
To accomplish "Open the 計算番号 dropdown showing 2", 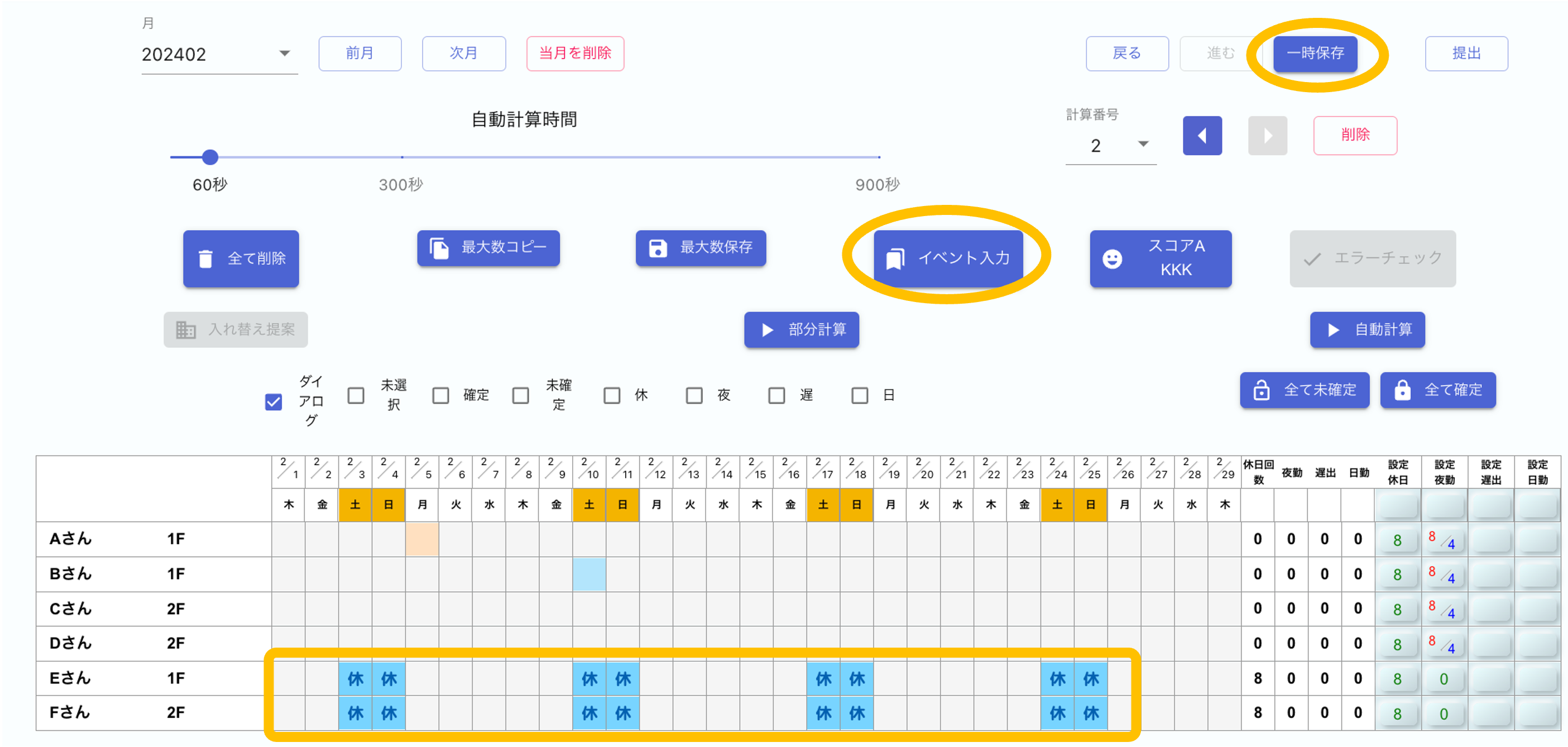I will coord(1111,145).
